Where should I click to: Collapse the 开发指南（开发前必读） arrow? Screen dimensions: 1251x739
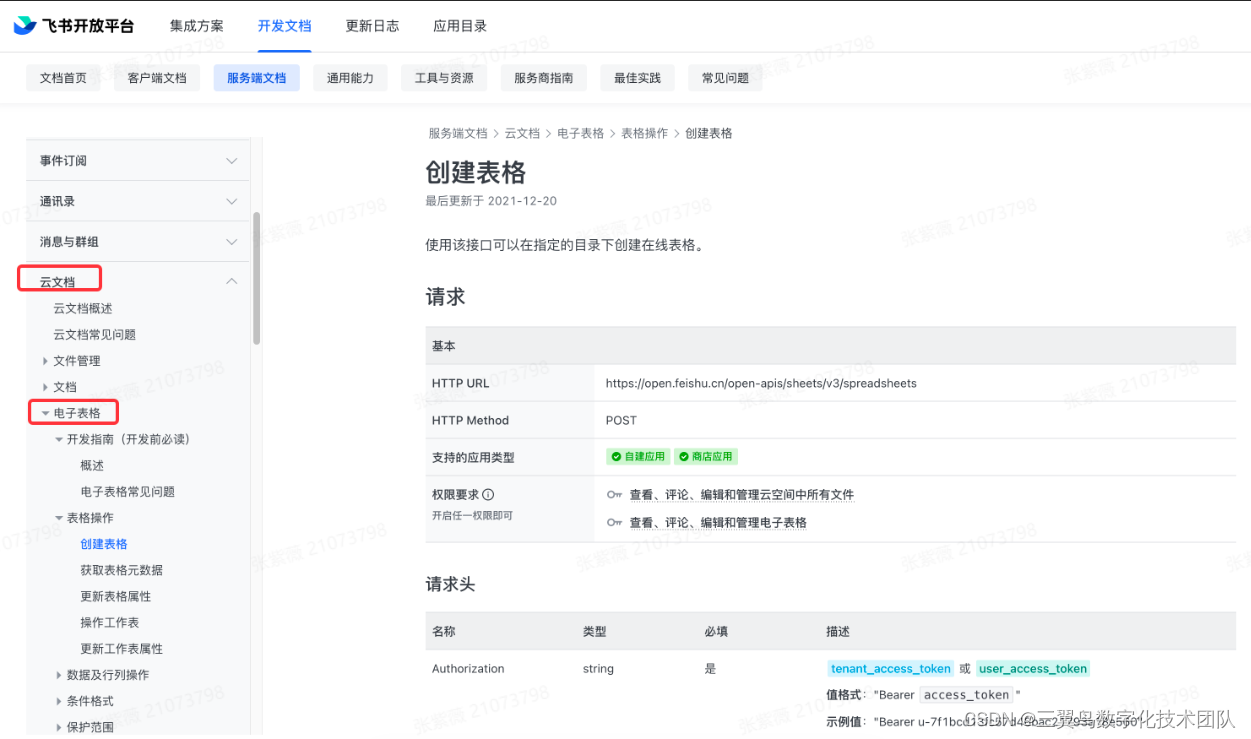pos(59,439)
